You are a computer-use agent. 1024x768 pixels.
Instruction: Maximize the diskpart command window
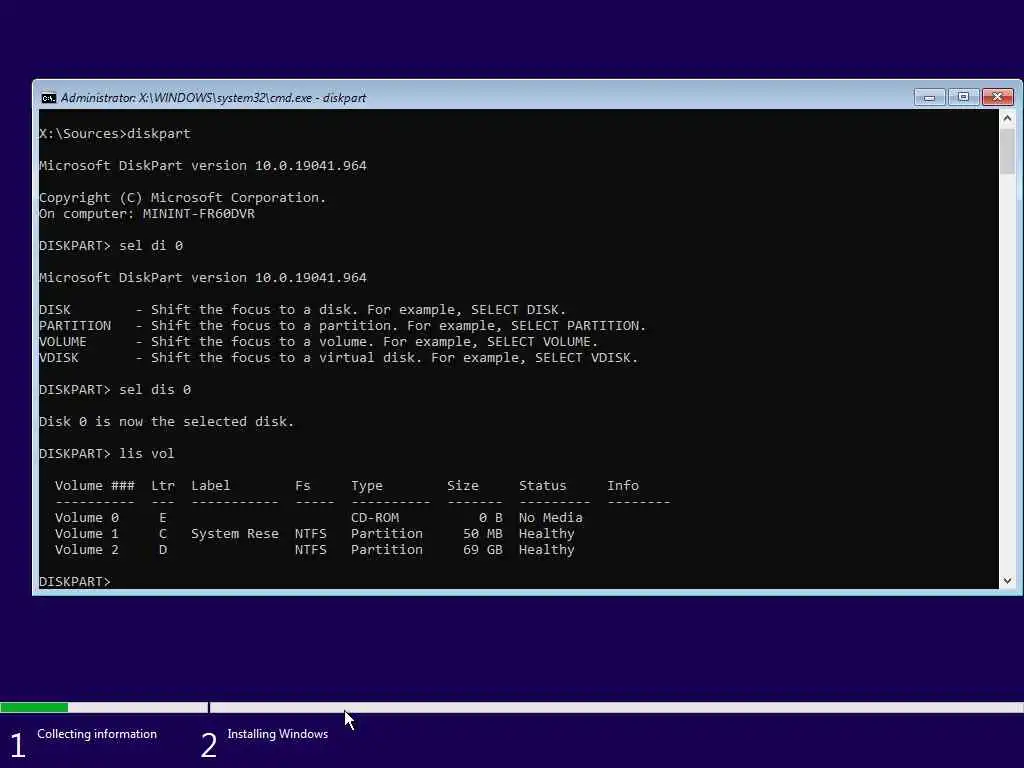coord(963,97)
